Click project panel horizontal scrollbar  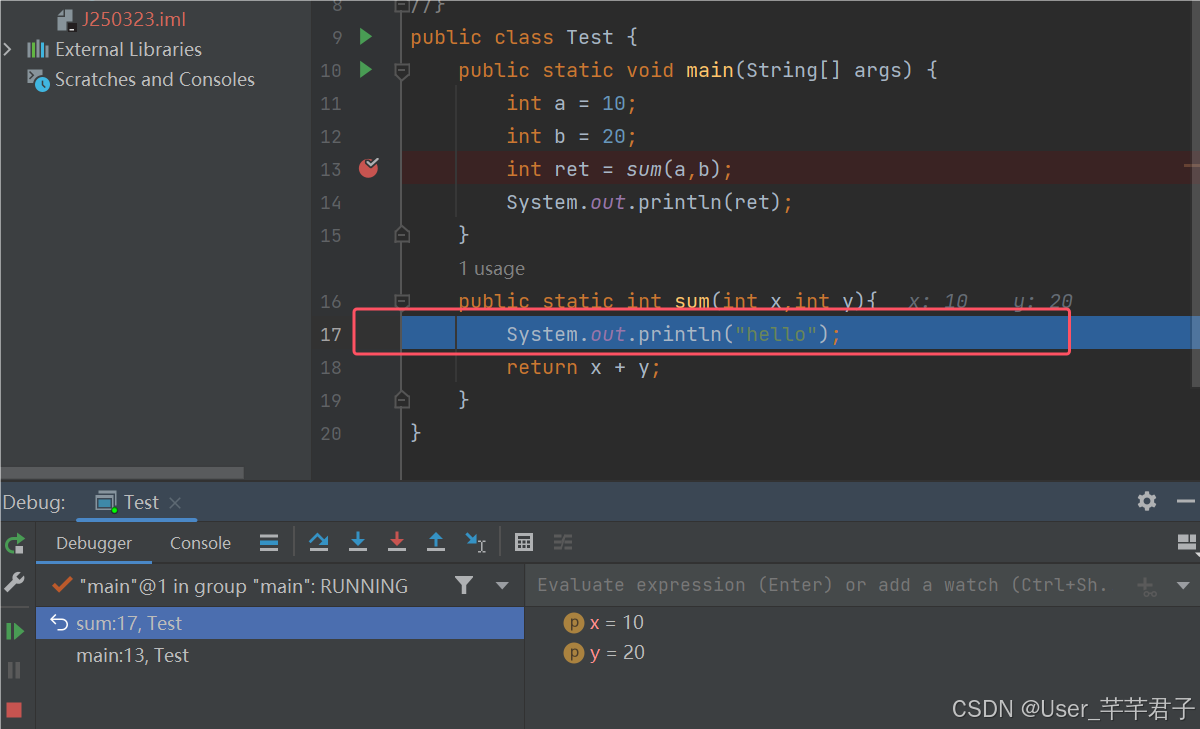(x=122, y=472)
